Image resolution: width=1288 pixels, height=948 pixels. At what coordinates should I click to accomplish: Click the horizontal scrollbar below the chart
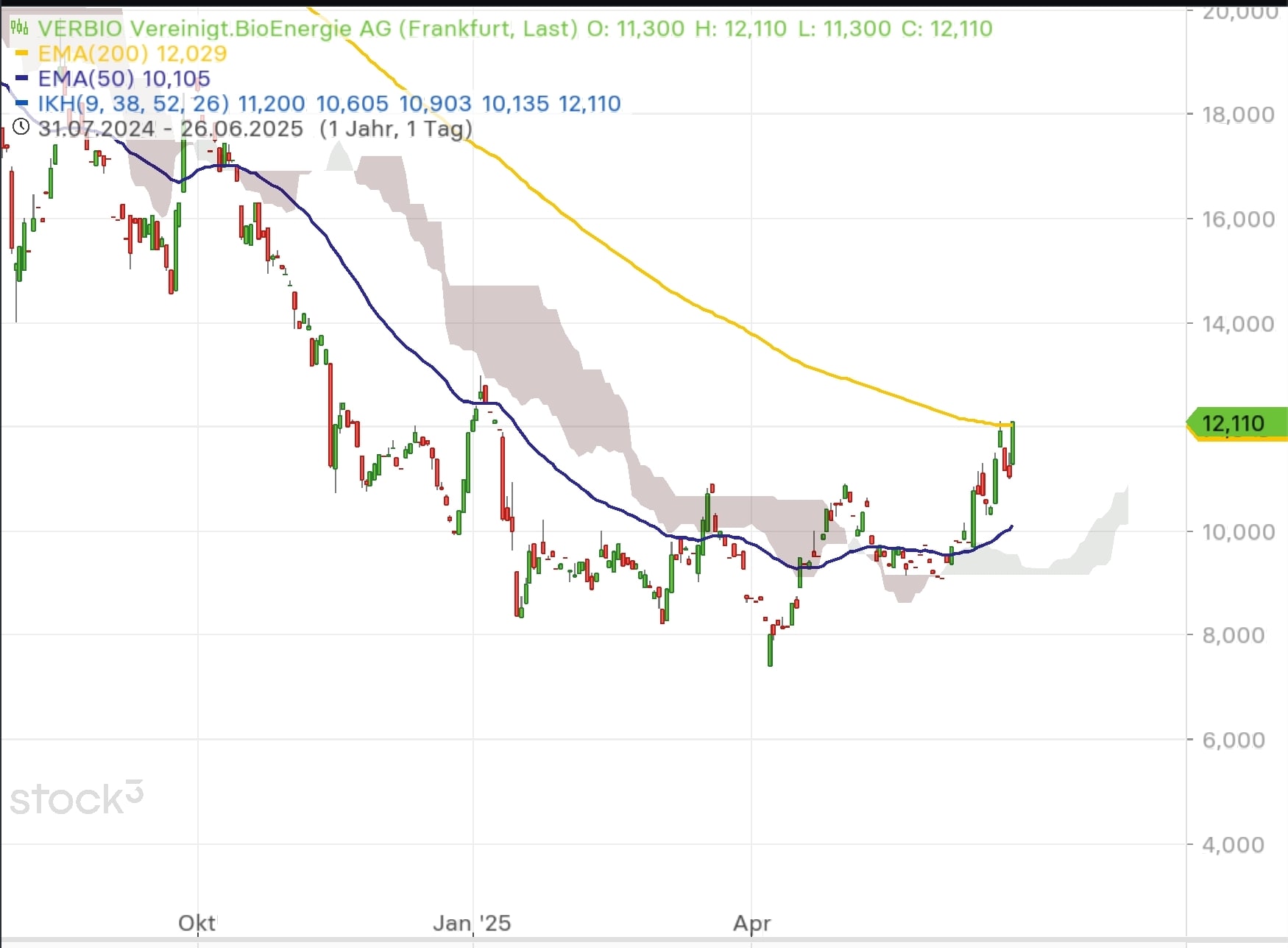644,941
